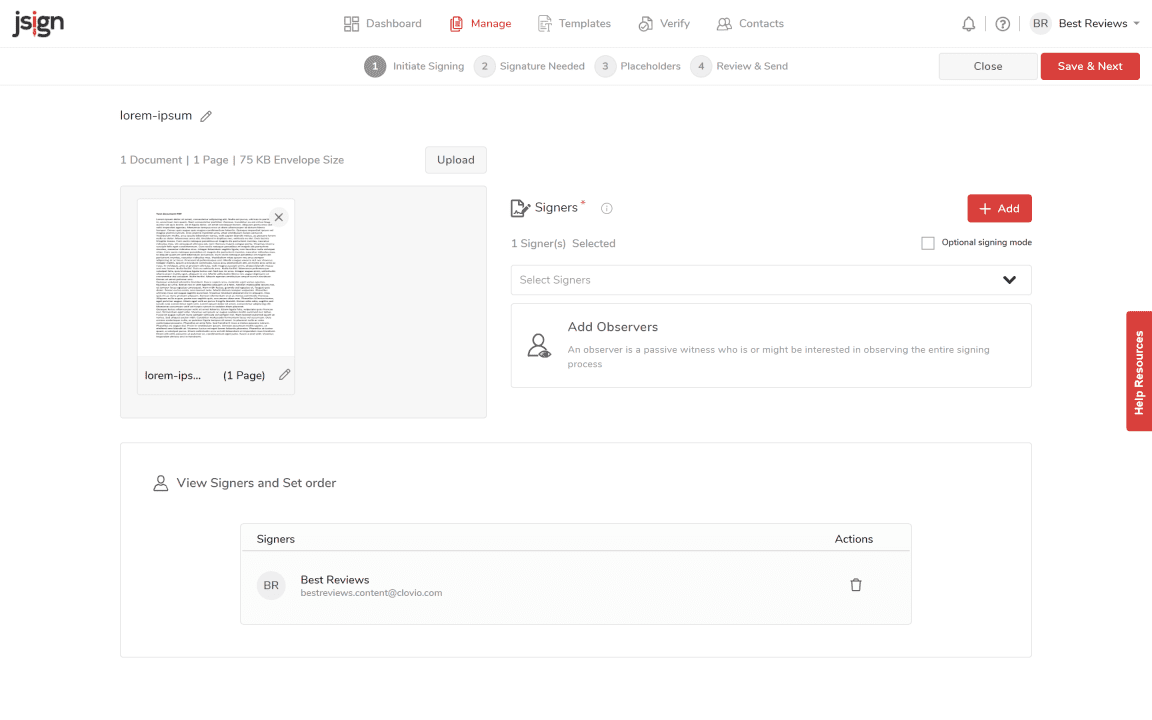Click the info icon next to Signers
Viewport: 1152px width, 720px height.
coord(606,209)
